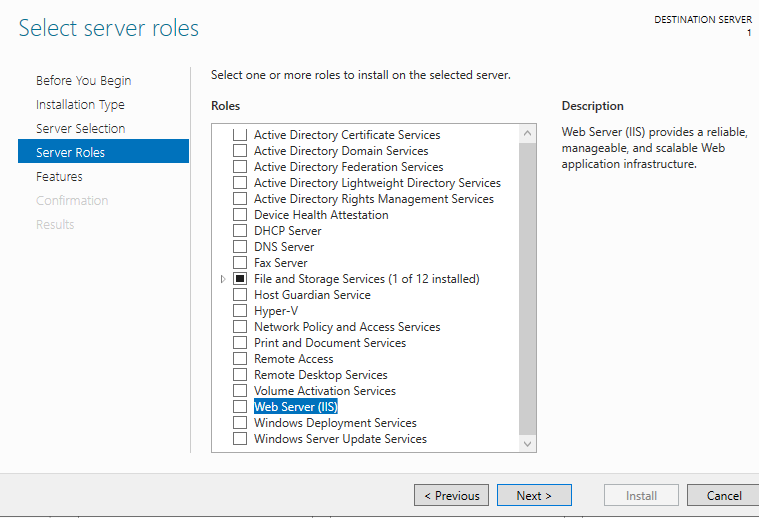The image size is (759, 518).
Task: Click the roles list scroll down arrow
Action: pyautogui.click(x=528, y=443)
